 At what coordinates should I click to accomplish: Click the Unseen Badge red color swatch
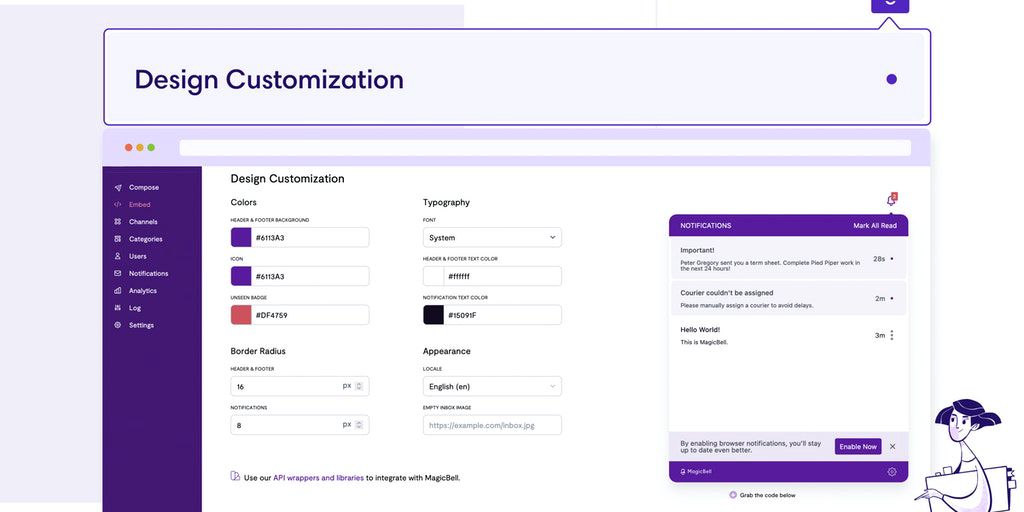[x=241, y=315]
